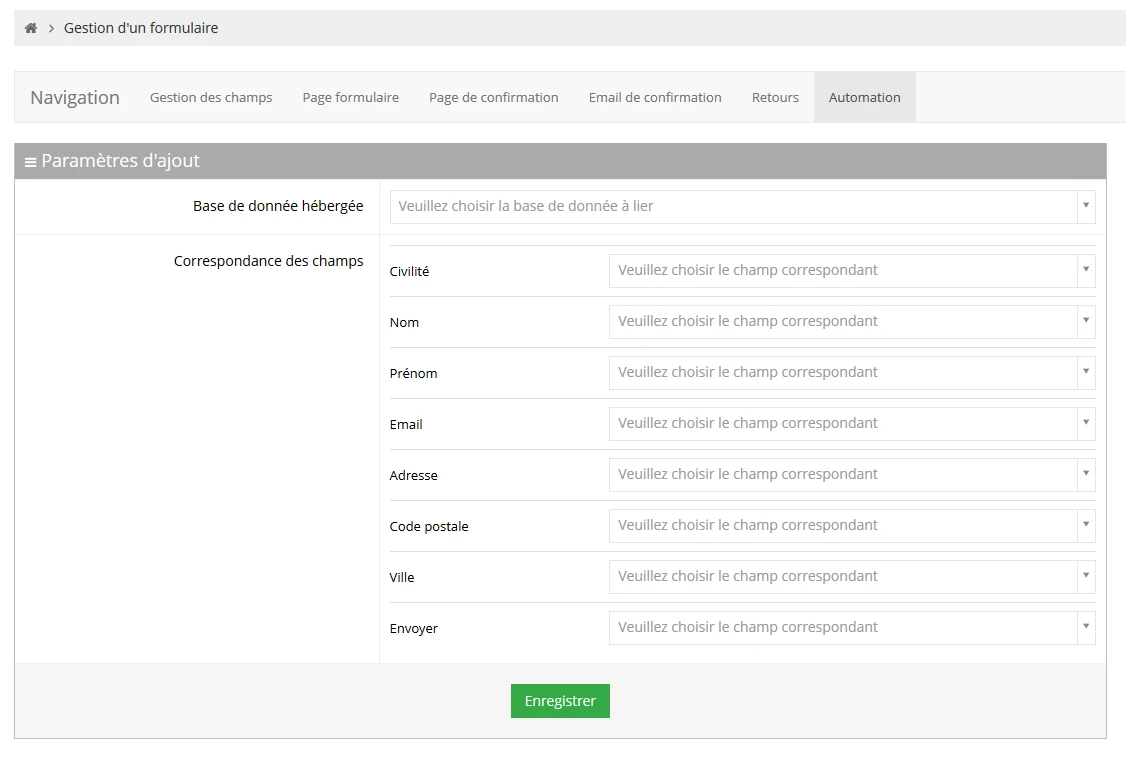Open the Email field mapping dropdown
The height and width of the screenshot is (759, 1126).
pyautogui.click(x=851, y=423)
